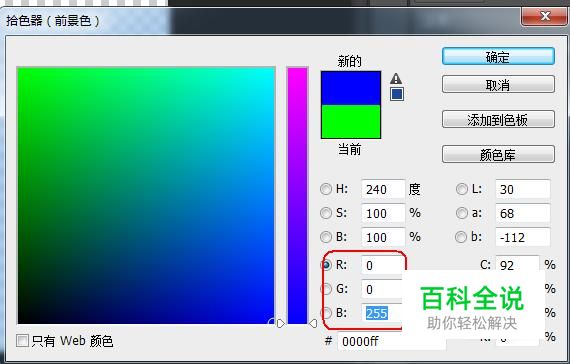Click 添加到色板 button

(x=498, y=120)
